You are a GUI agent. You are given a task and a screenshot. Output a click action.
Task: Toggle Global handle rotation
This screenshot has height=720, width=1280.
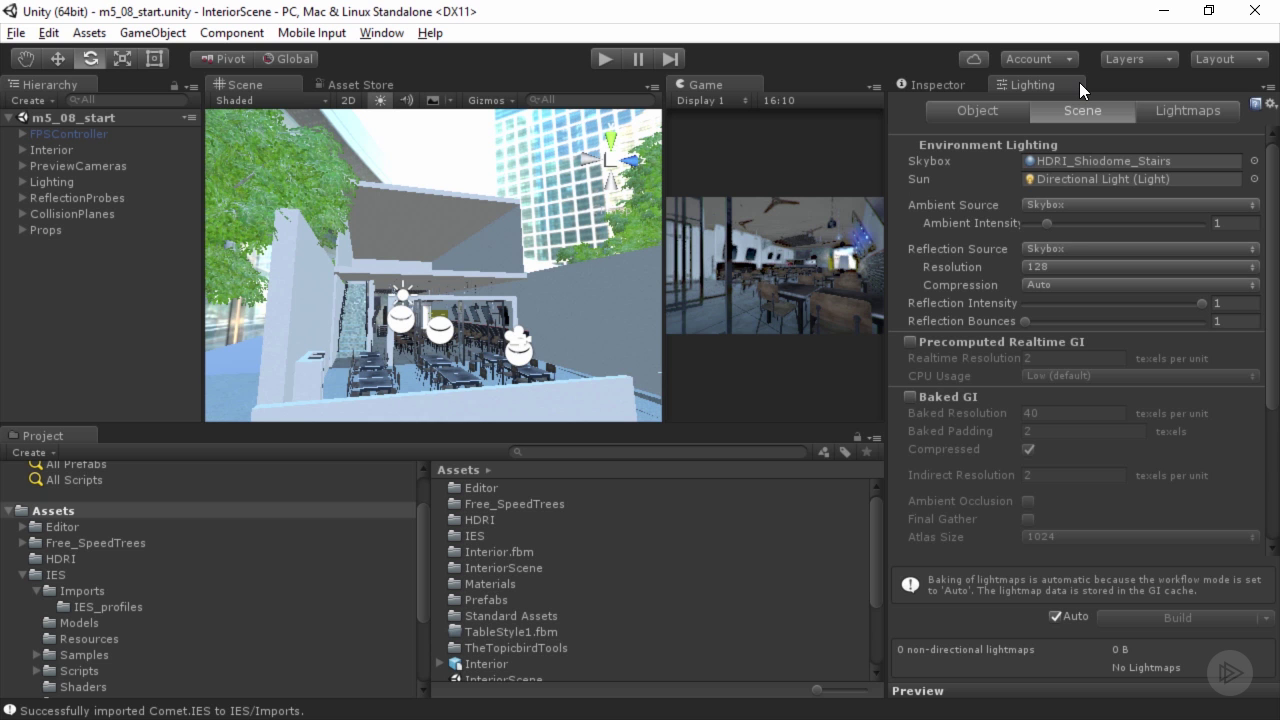coord(287,59)
